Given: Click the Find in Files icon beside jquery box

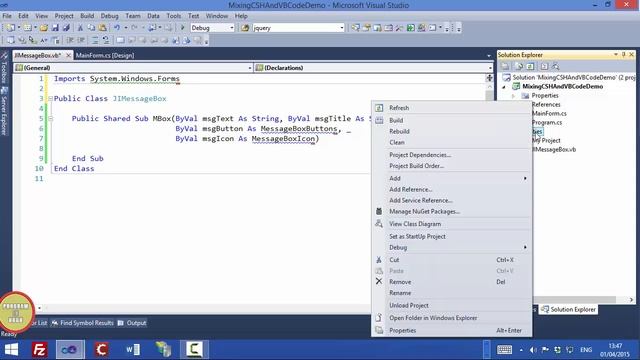Looking at the screenshot, I should click(x=245, y=28).
